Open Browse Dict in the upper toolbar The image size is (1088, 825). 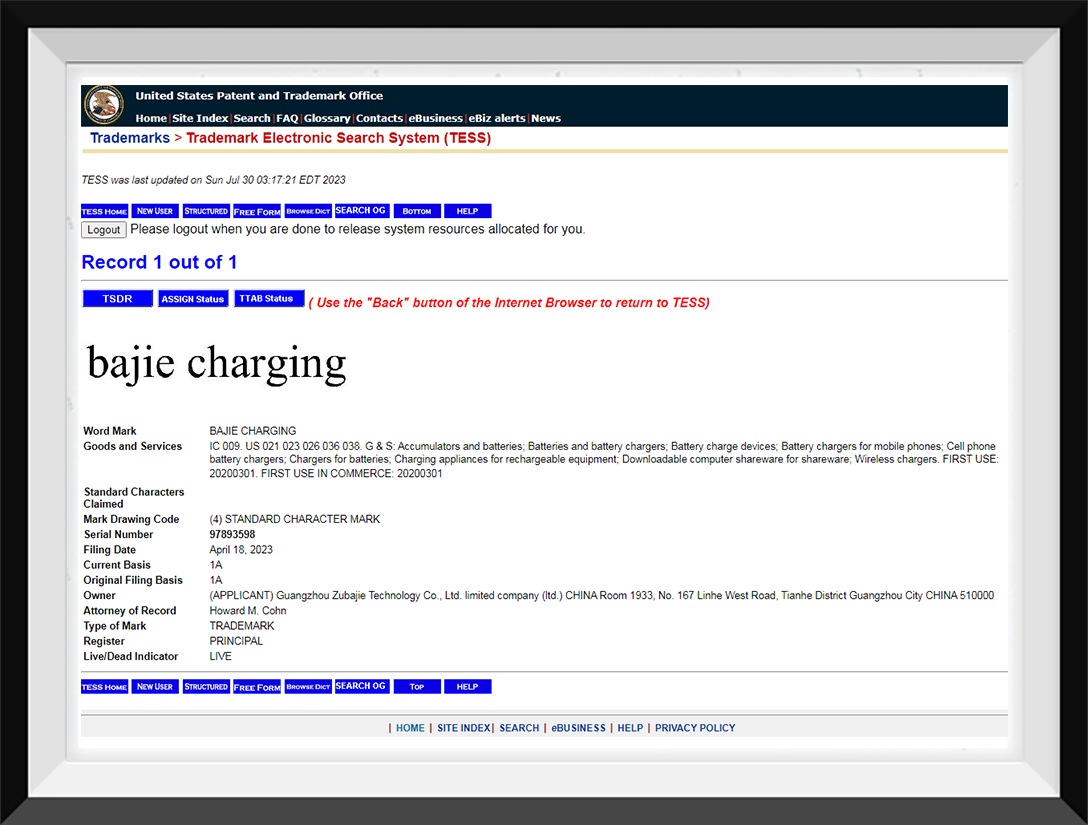(308, 211)
